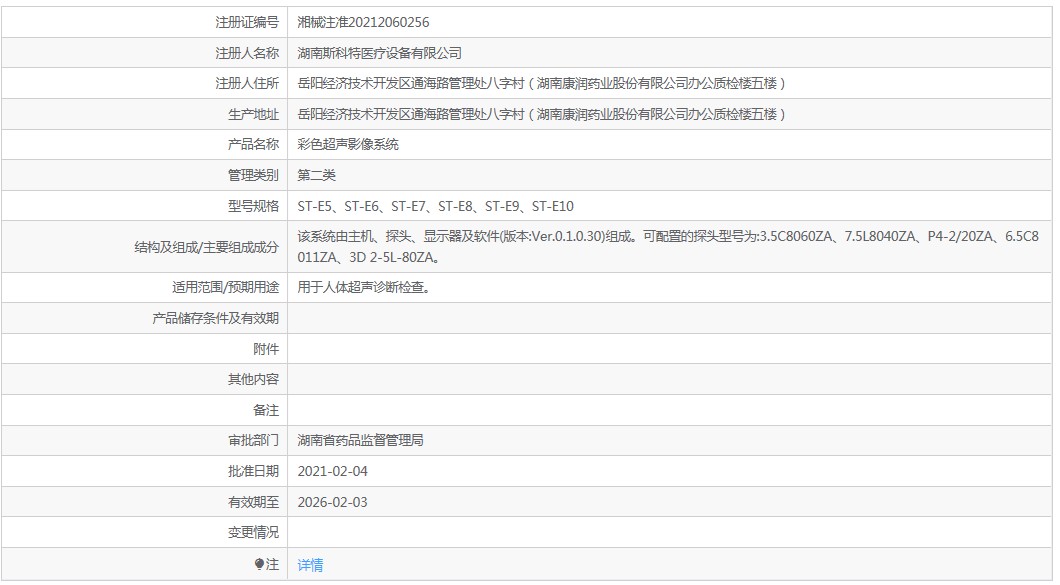Select the 注册人住所 label
Screen dimensions: 1060x585
[247, 83]
